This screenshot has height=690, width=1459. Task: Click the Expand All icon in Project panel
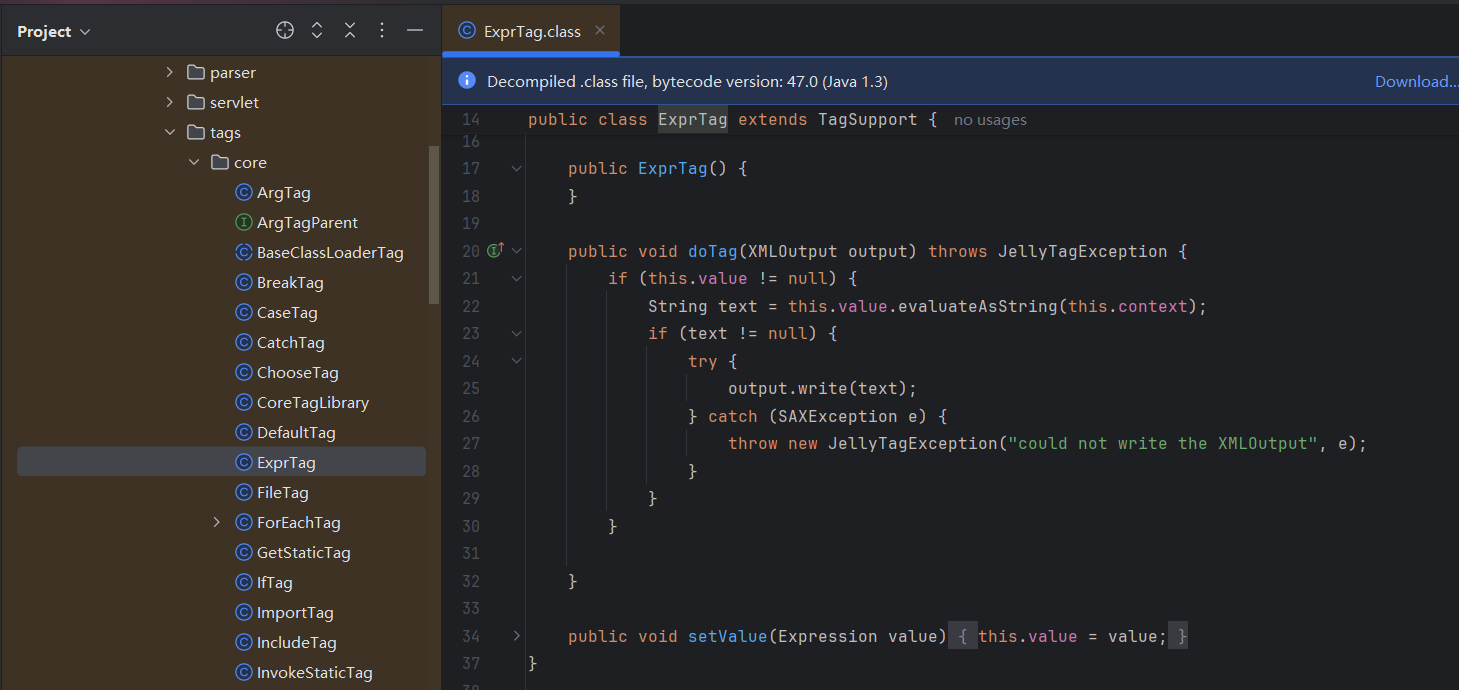[x=317, y=31]
